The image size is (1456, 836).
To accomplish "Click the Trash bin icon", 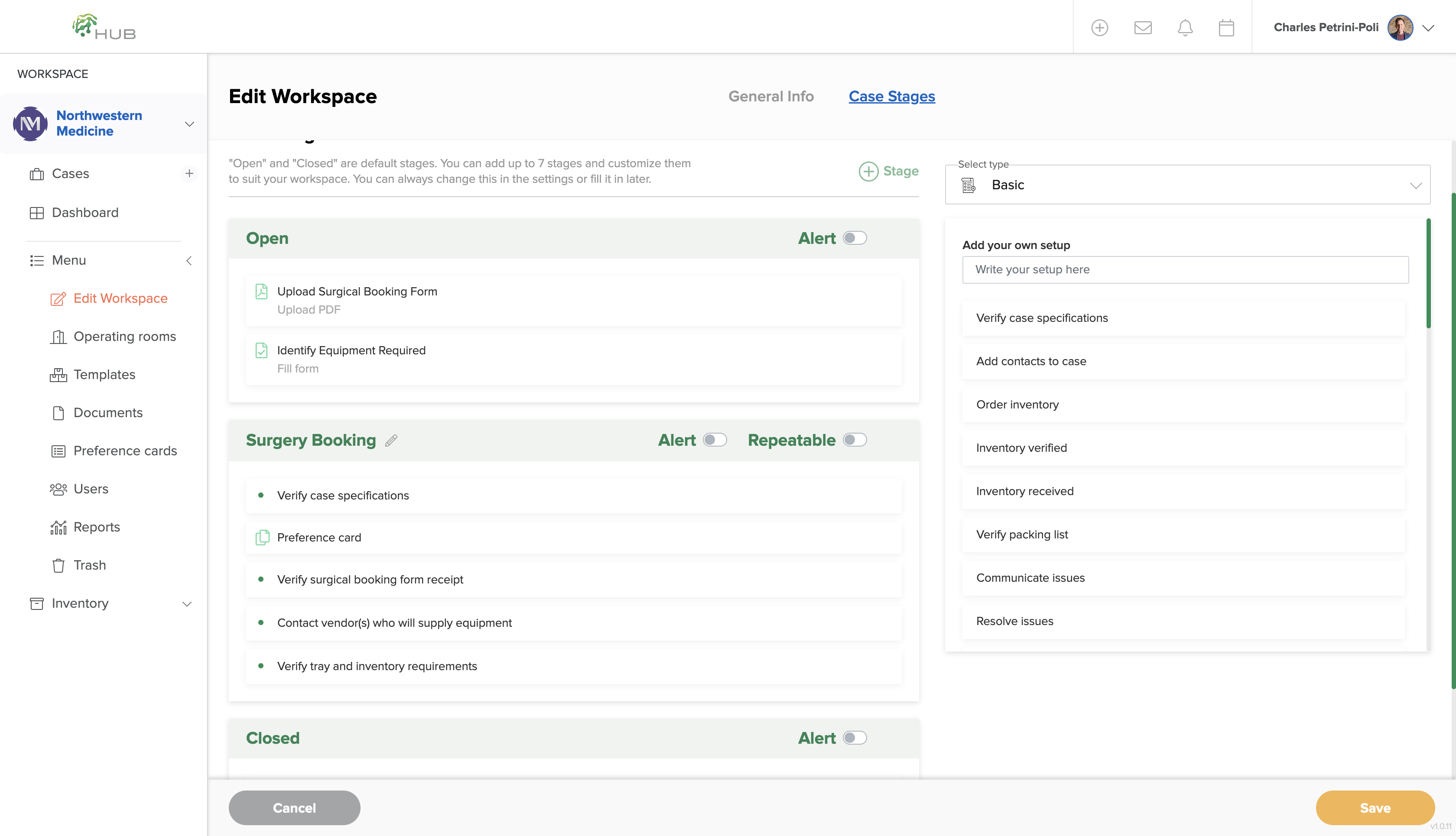I will (x=58, y=565).
